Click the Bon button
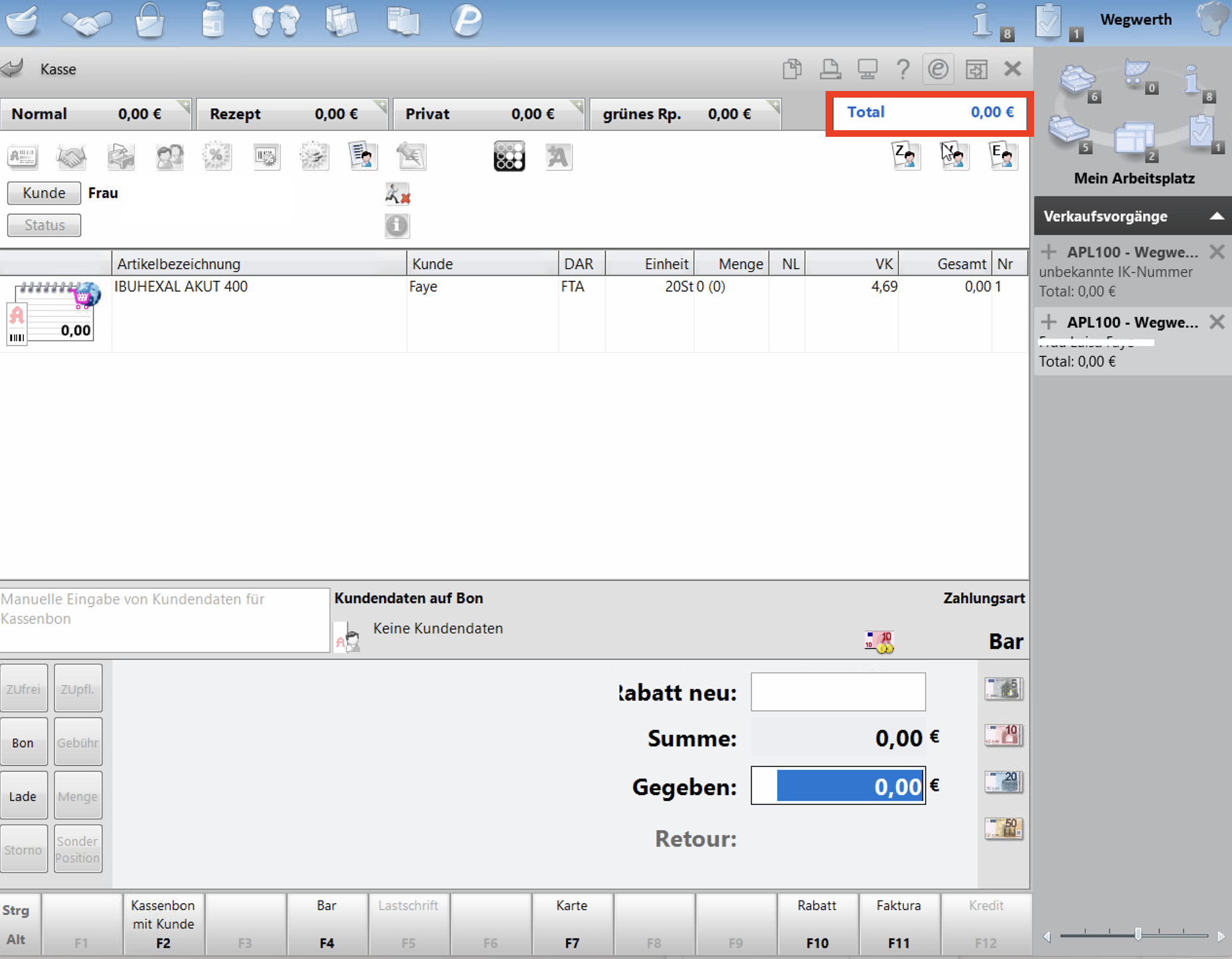The width and height of the screenshot is (1232, 959). pyautogui.click(x=23, y=742)
